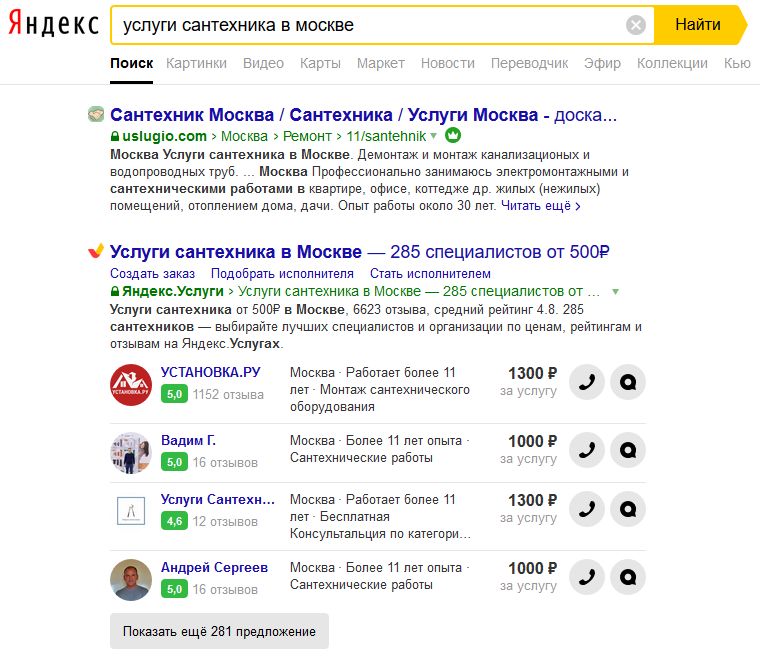Click the Yandex Услуги favicon icon

tap(96, 251)
